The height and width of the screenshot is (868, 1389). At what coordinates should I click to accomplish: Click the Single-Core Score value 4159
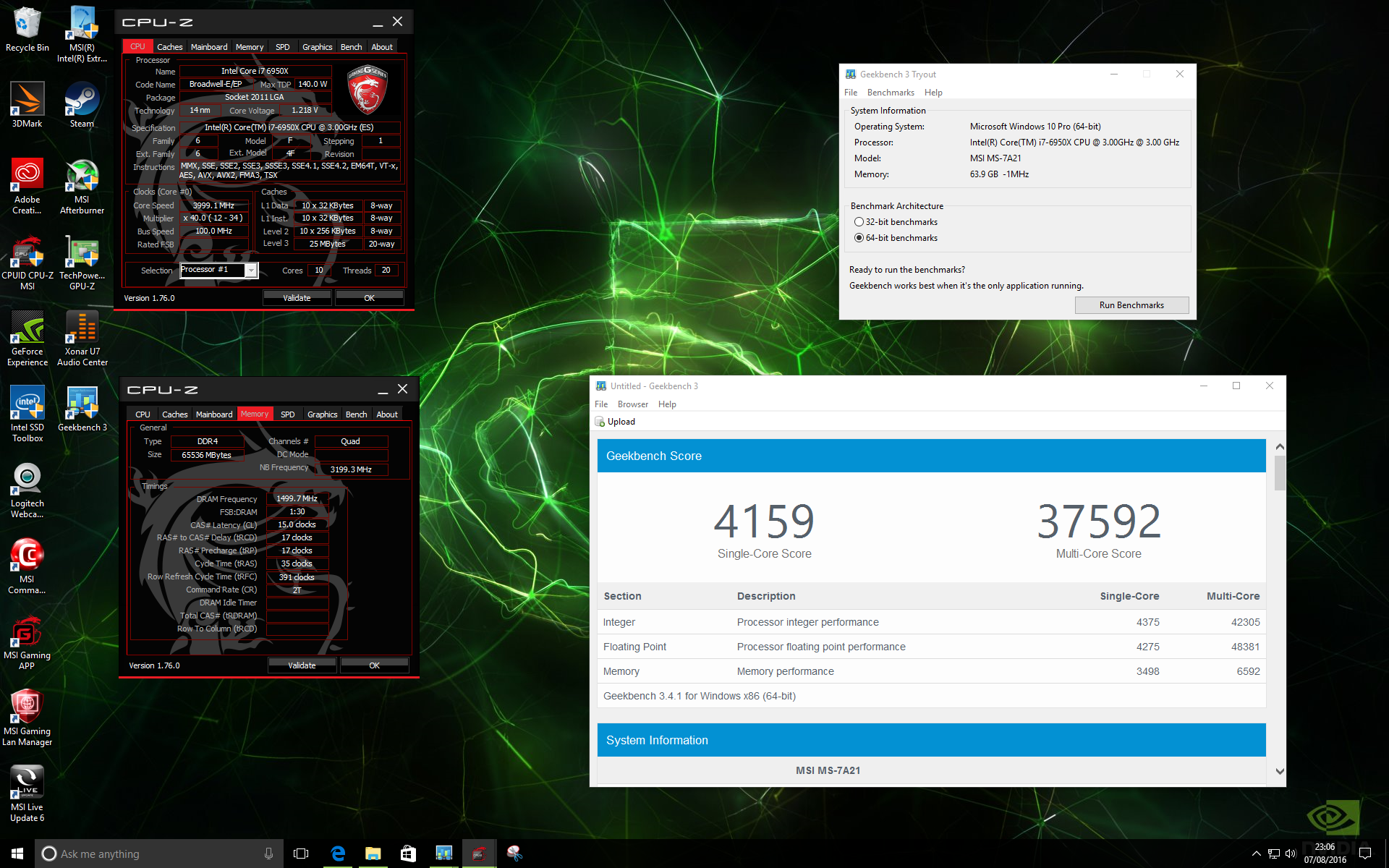pos(764,521)
